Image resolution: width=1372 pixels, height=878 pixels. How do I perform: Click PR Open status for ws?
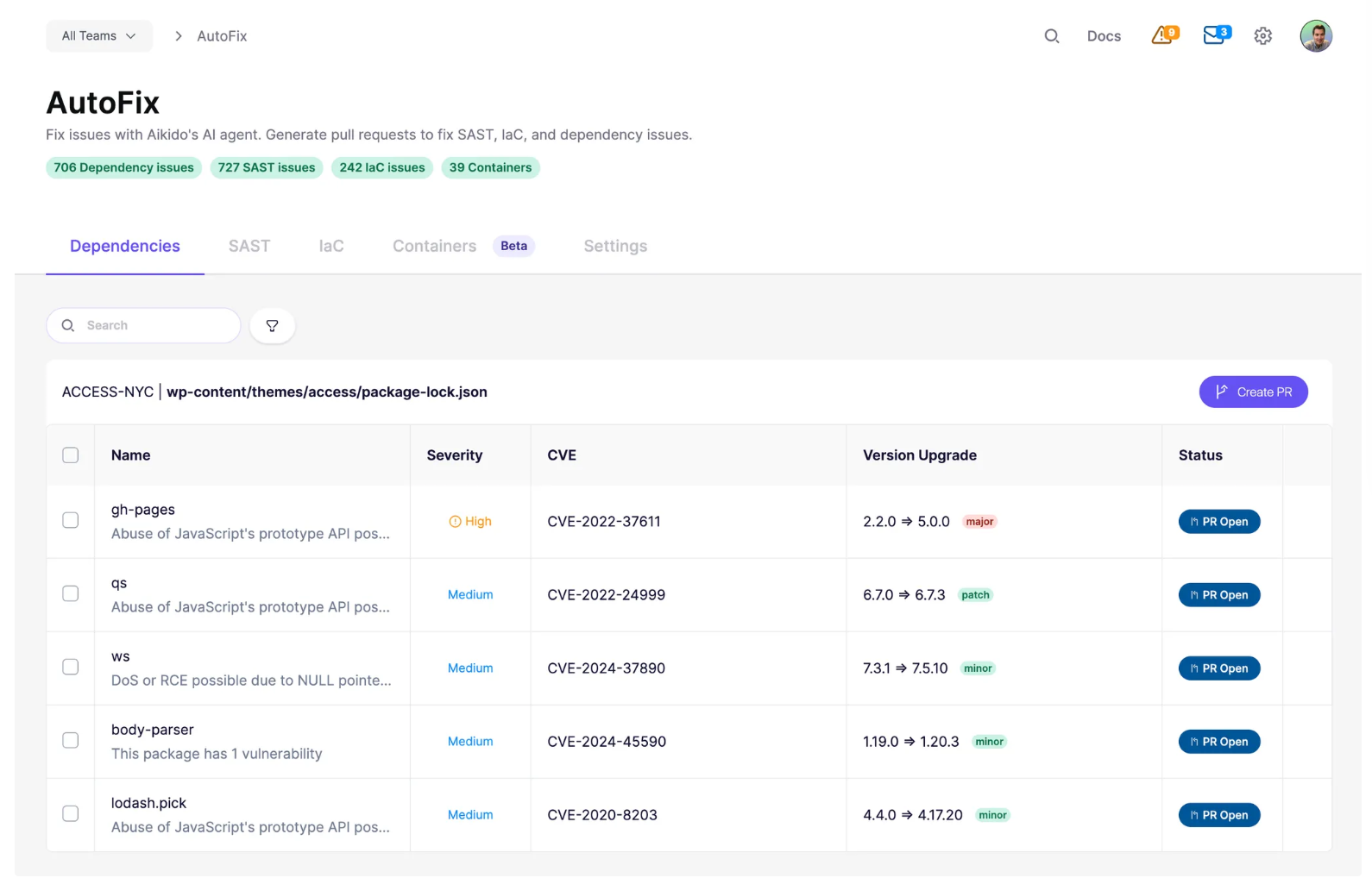coord(1219,668)
